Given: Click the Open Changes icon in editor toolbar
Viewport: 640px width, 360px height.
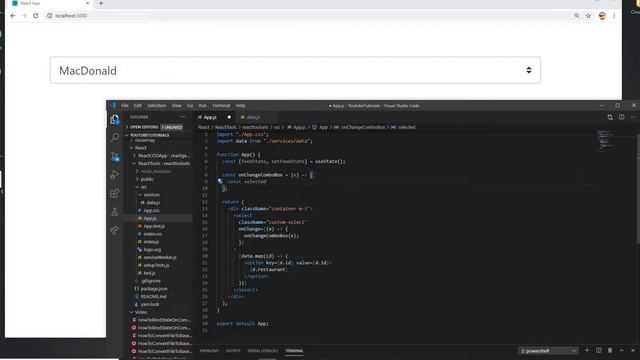Looking at the screenshot, I should 610,117.
